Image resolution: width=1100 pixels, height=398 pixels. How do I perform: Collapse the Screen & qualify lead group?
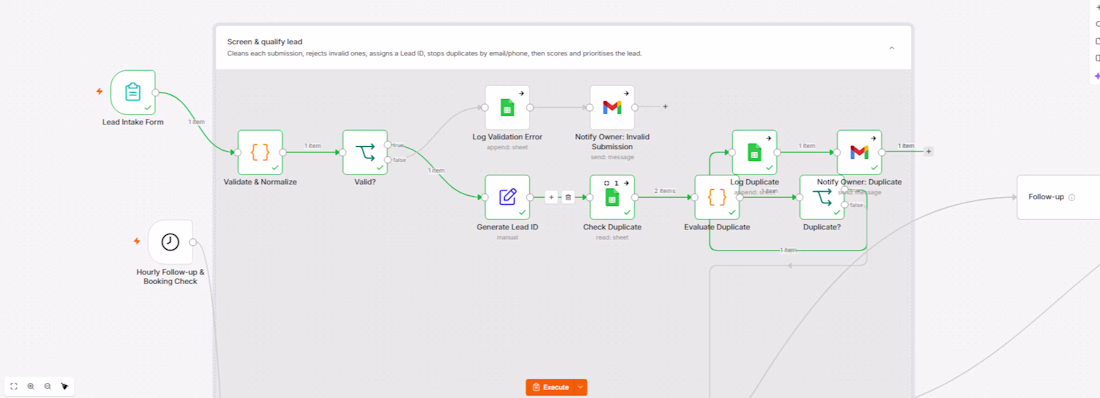[x=892, y=48]
